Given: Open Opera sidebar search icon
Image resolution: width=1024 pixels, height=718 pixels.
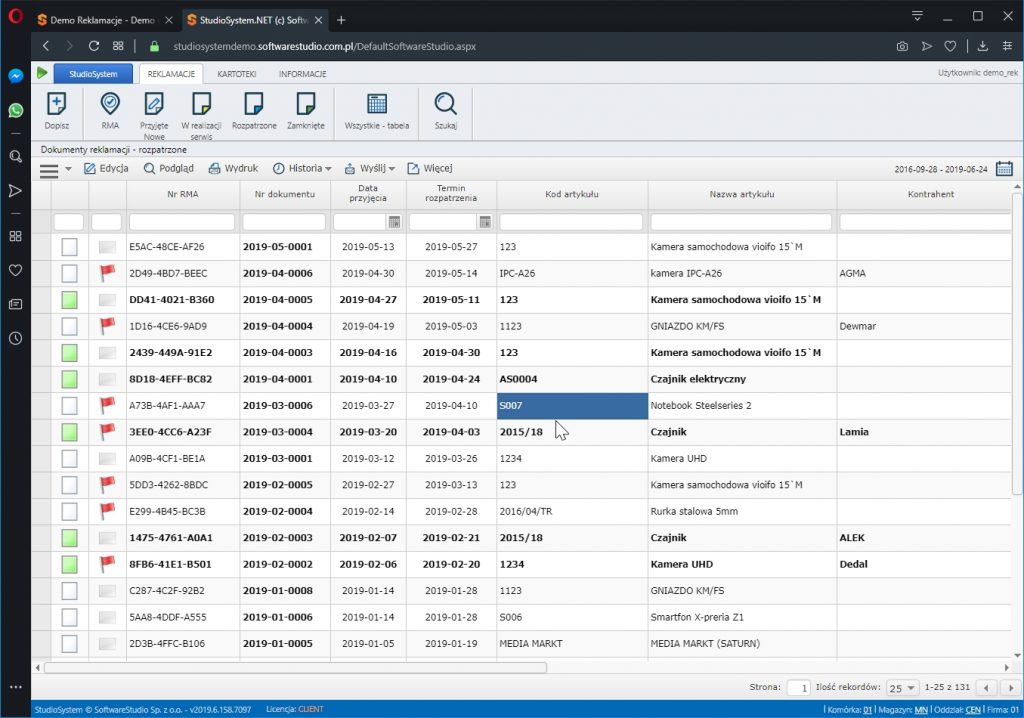Looking at the screenshot, I should (x=16, y=156).
